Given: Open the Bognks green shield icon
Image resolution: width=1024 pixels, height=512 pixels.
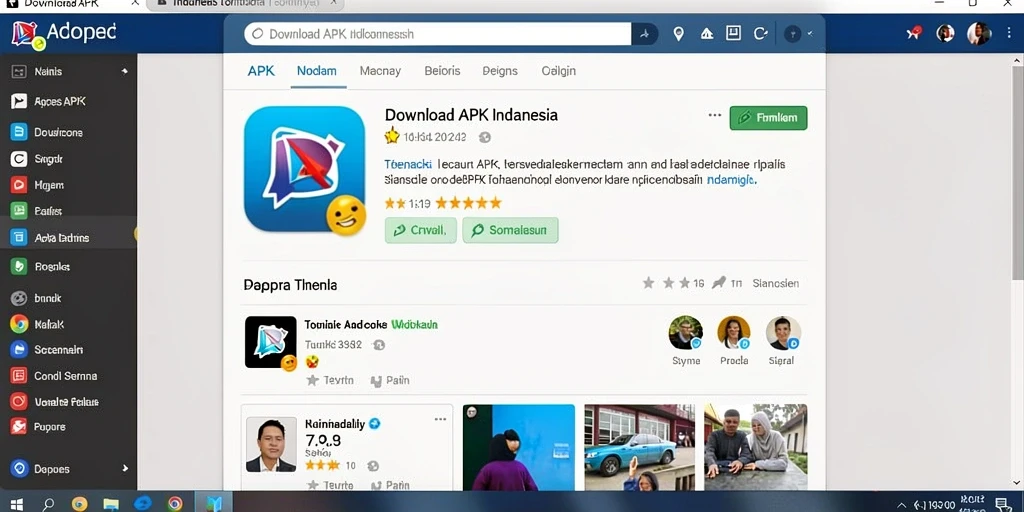Looking at the screenshot, I should pyautogui.click(x=19, y=266).
